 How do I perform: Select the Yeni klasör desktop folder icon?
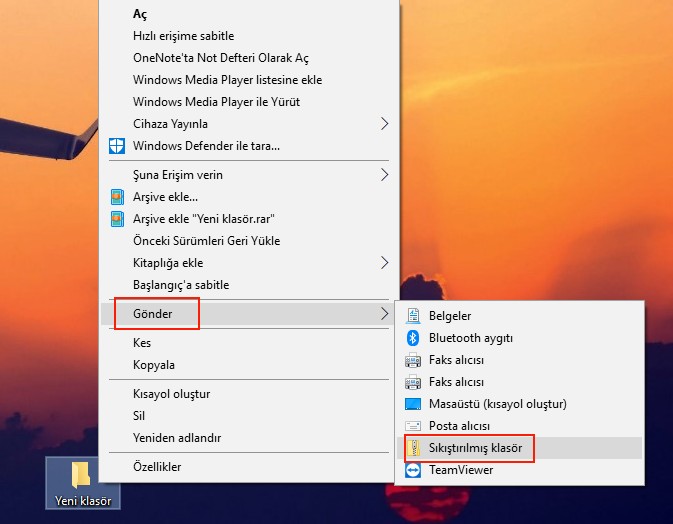pyautogui.click(x=82, y=475)
